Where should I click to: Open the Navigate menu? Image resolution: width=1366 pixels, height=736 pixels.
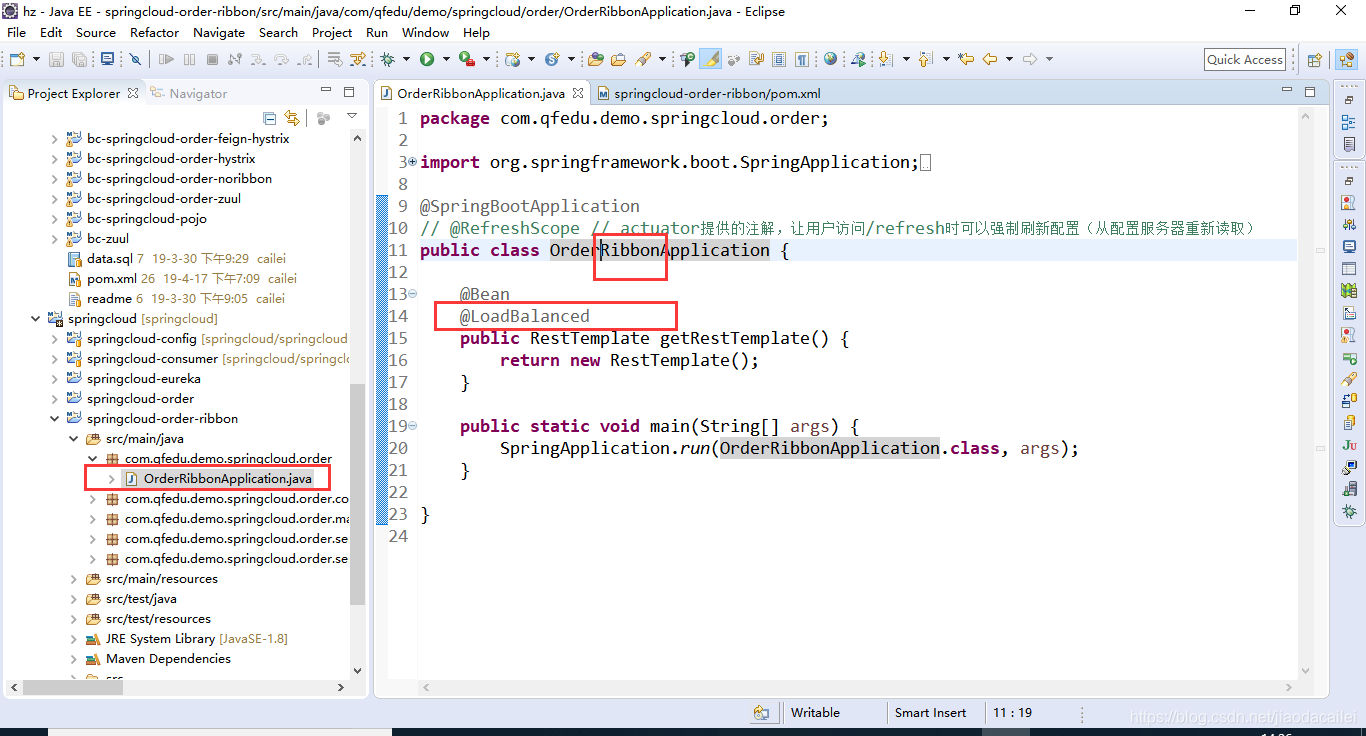pos(219,32)
